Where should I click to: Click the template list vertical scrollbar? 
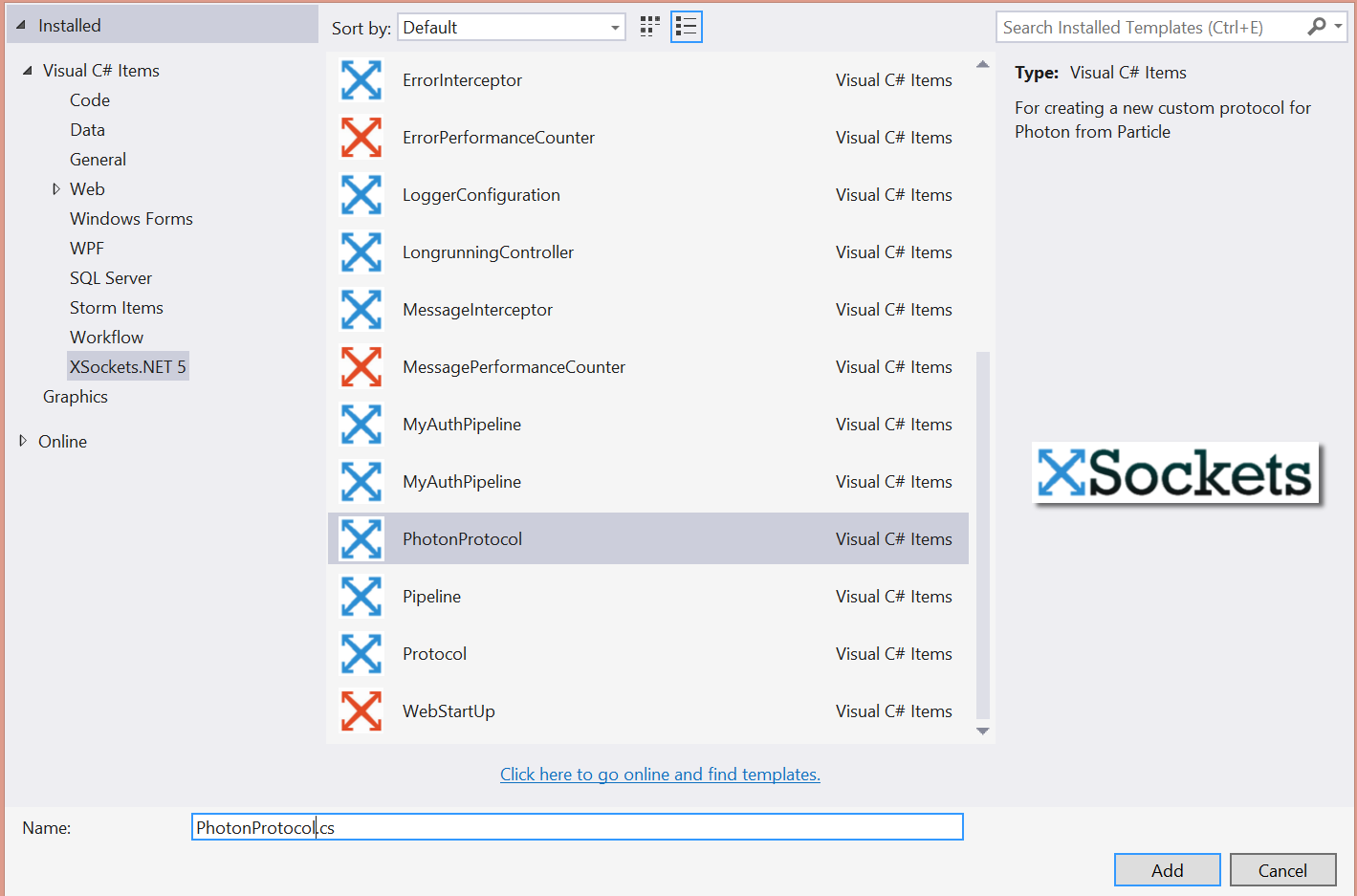click(982, 534)
